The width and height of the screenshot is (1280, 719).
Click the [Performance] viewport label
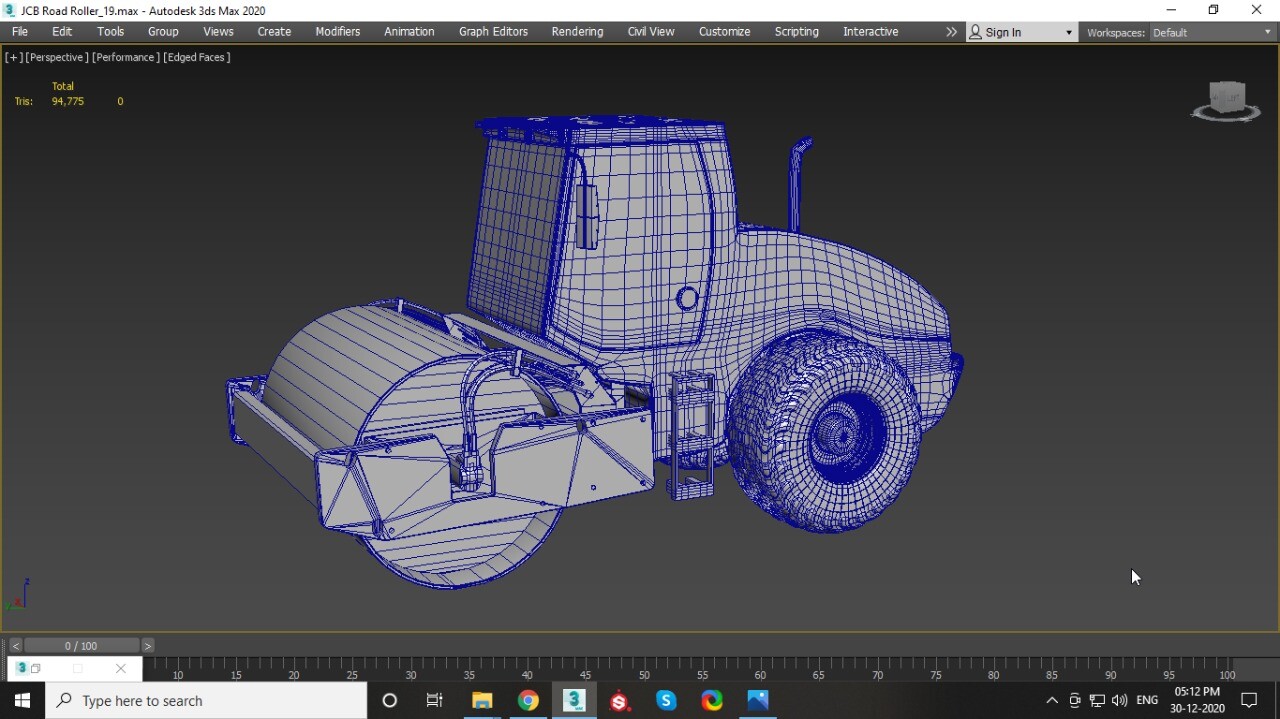coord(126,57)
